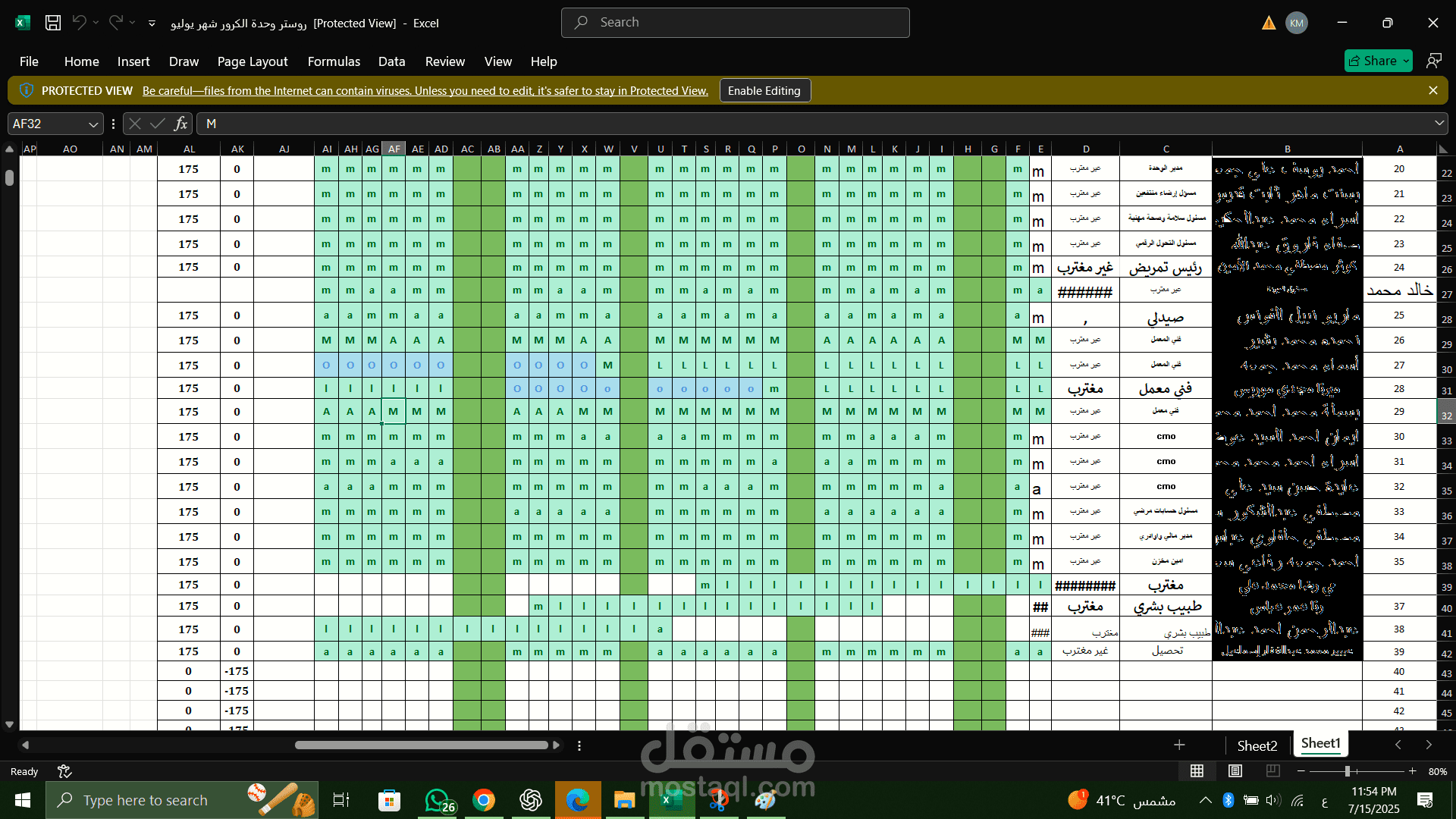Open the Undo history dropdown arrow
The height and width of the screenshot is (819, 1456).
click(96, 23)
